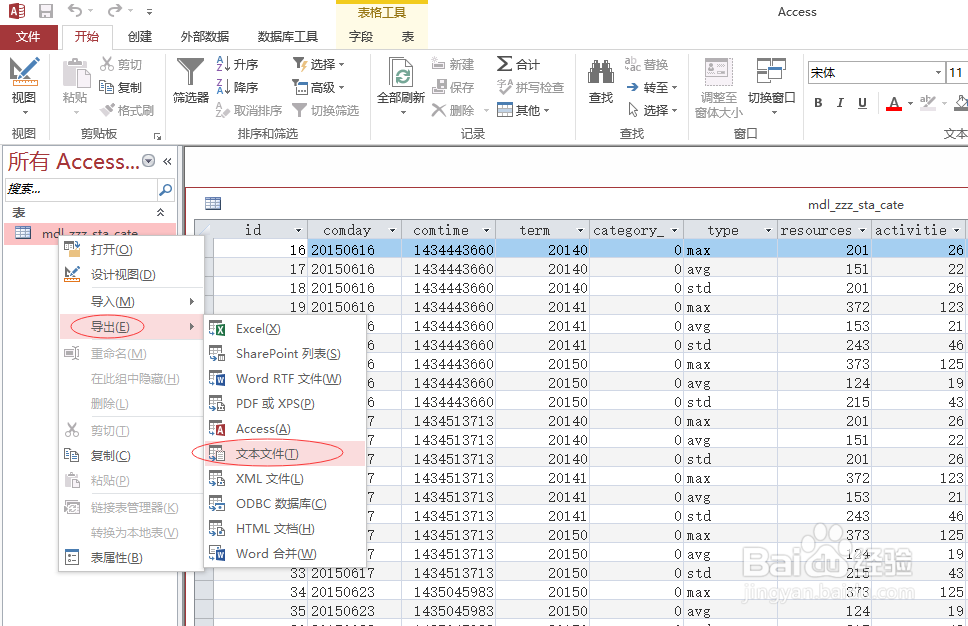The image size is (968, 626).
Task: Apply Underline formatting
Action: click(862, 103)
